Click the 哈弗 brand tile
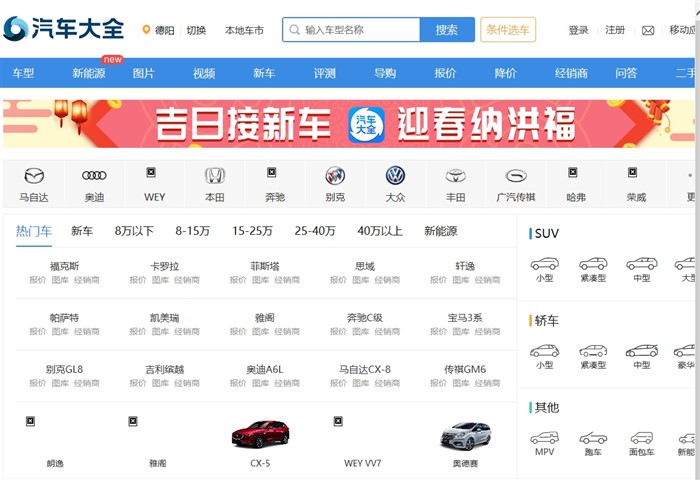 (576, 184)
